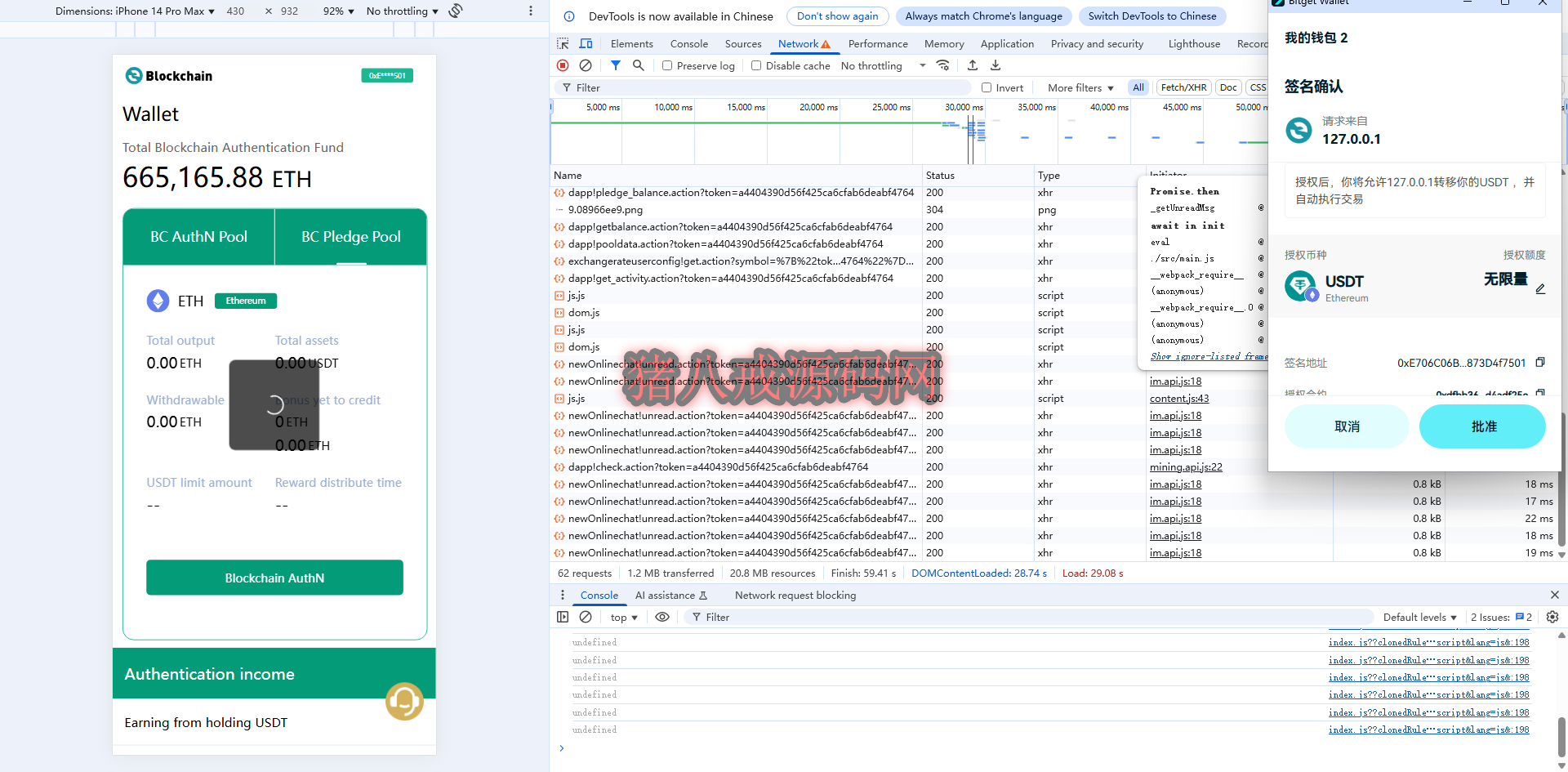Image resolution: width=1568 pixels, height=772 pixels.
Task: Open the Lighthouse tab
Action: point(1194,43)
